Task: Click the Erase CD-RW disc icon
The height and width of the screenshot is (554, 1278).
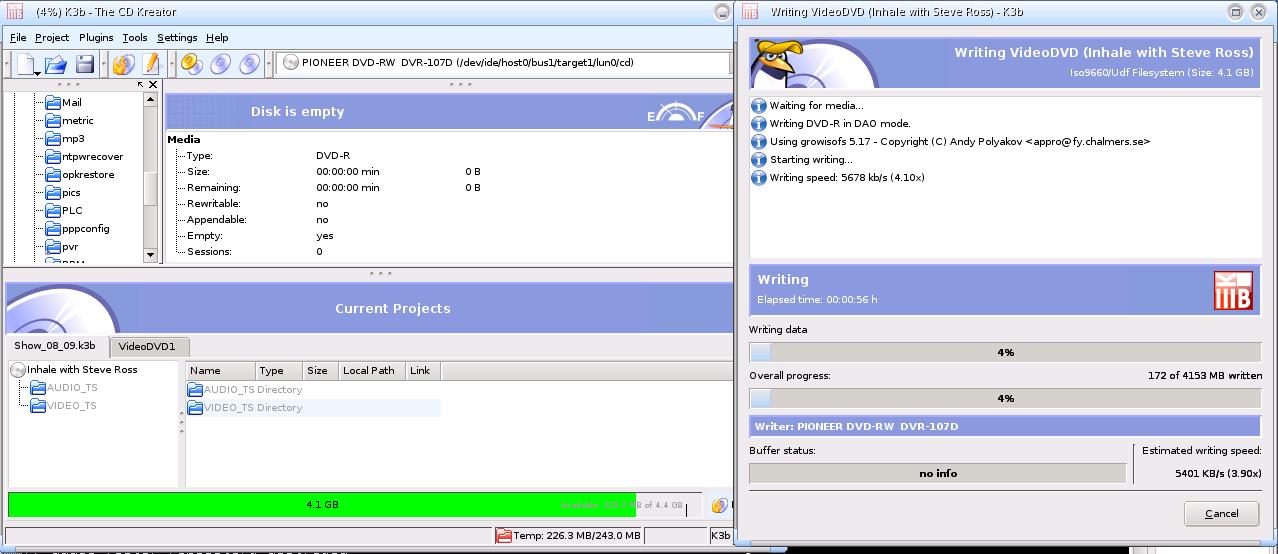Action: click(221, 64)
